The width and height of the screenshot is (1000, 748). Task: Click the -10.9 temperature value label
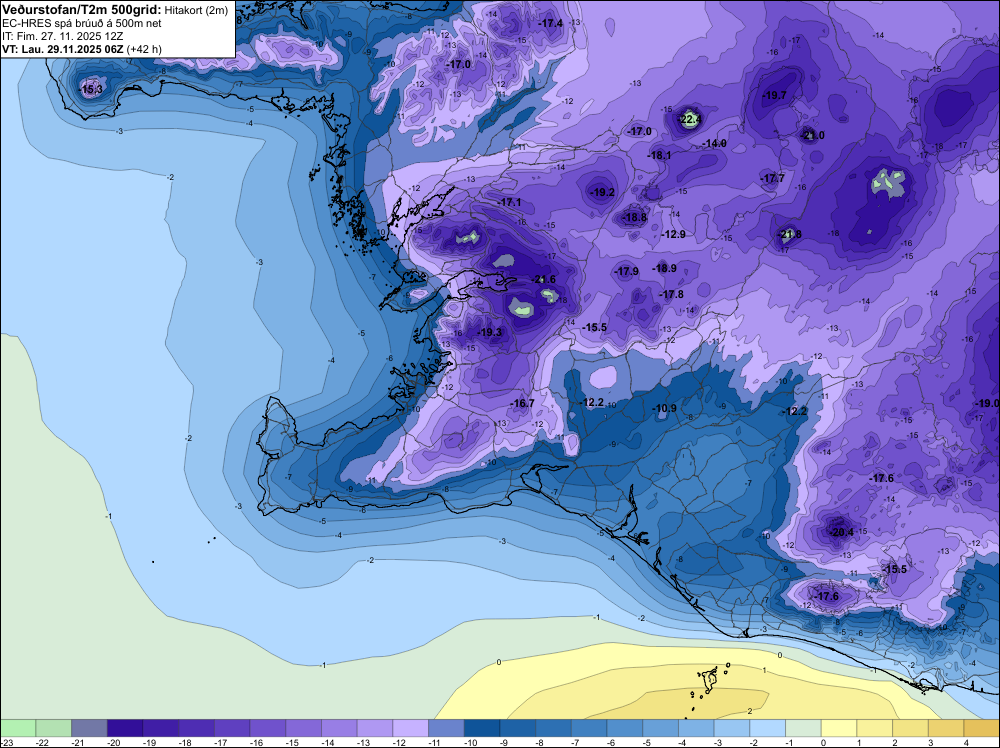[x=665, y=409]
